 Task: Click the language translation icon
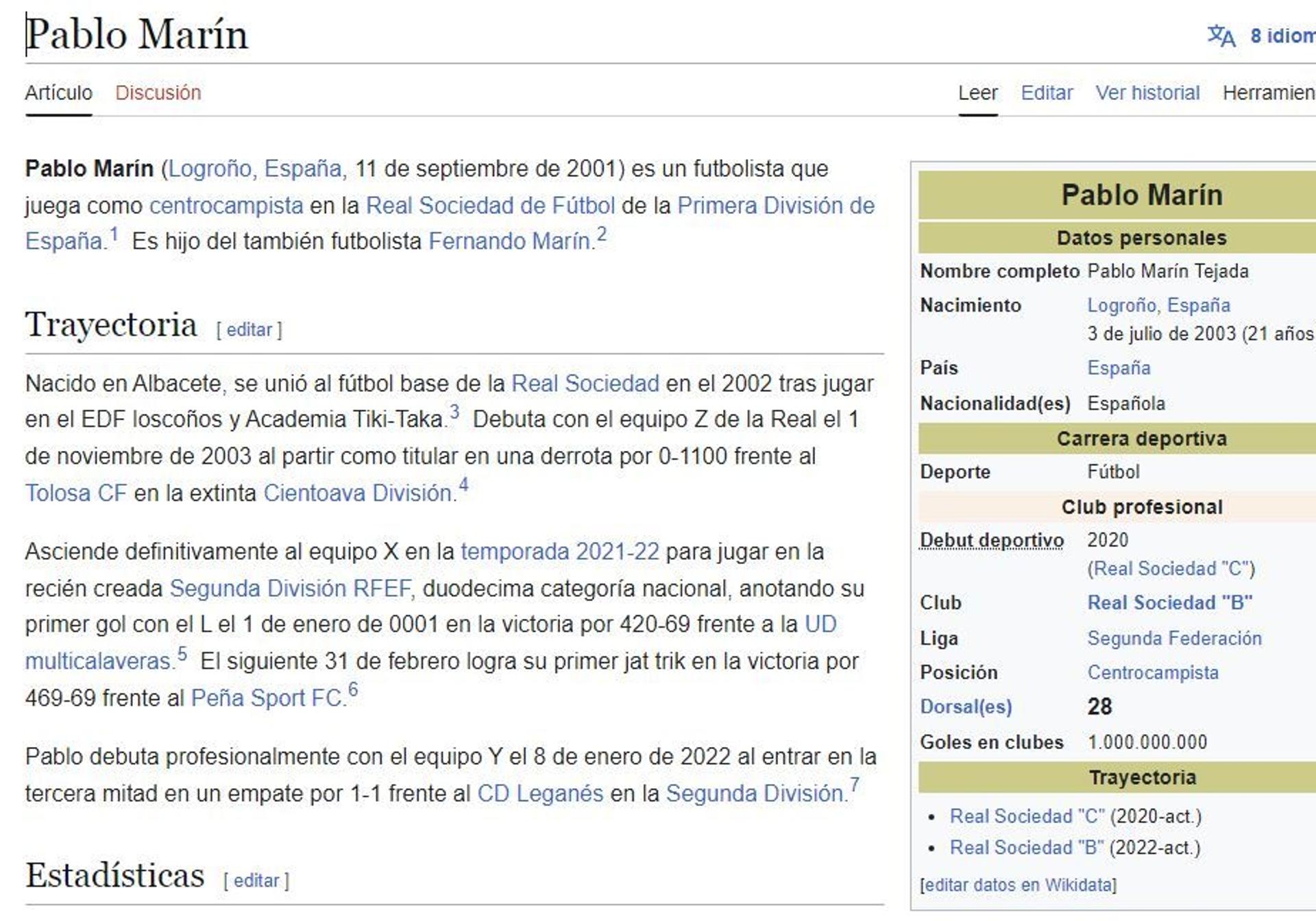pyautogui.click(x=1221, y=36)
